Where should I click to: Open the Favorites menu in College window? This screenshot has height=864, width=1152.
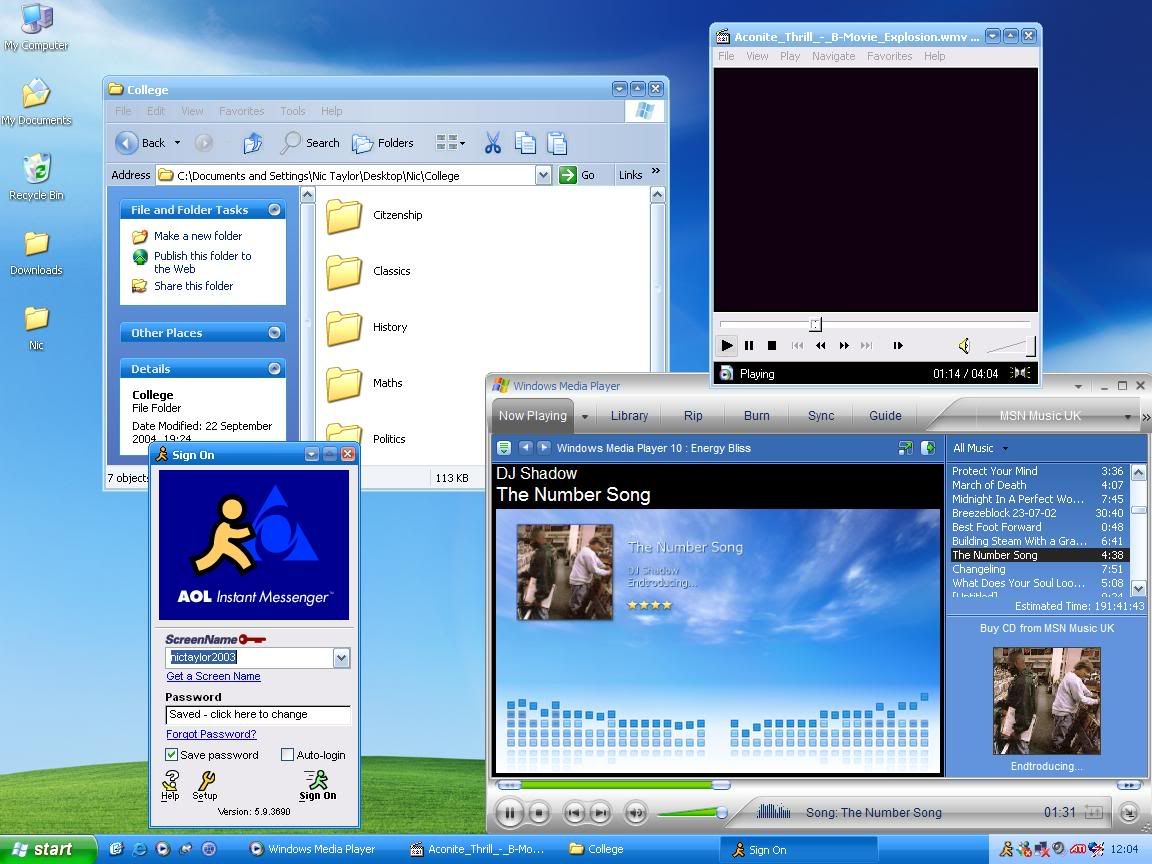241,111
